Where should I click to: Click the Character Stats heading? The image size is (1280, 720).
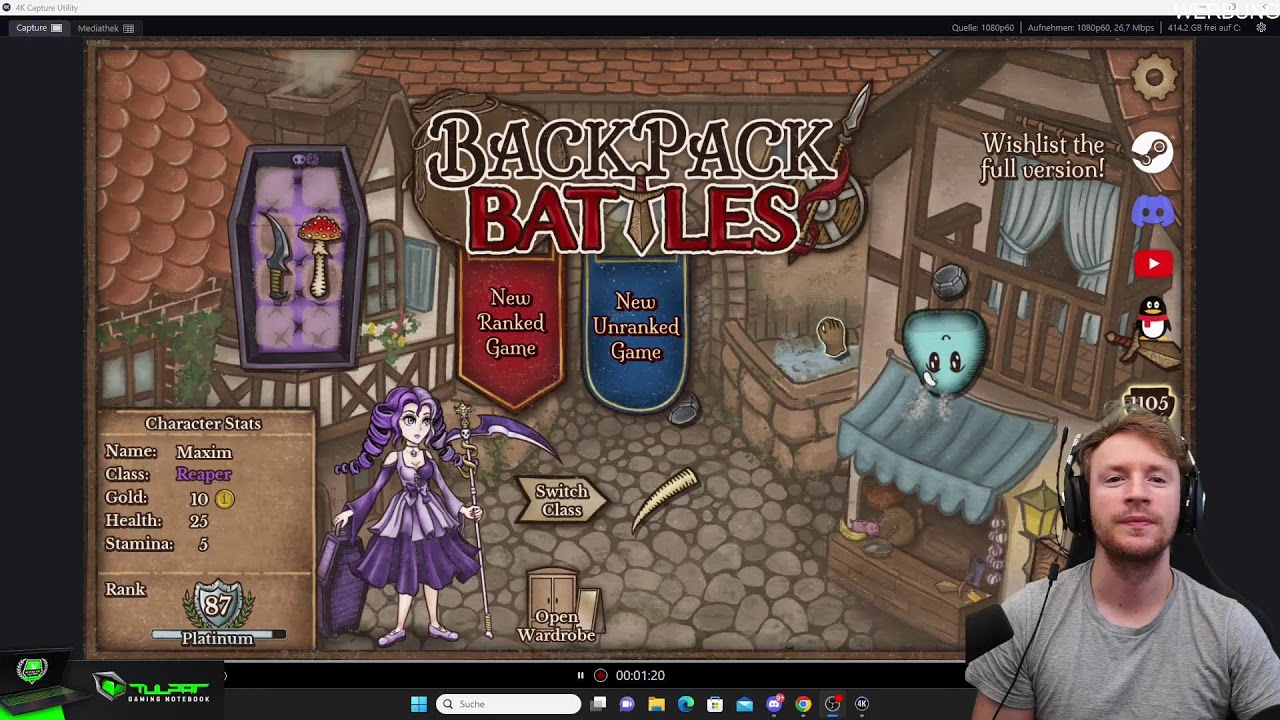tap(203, 424)
